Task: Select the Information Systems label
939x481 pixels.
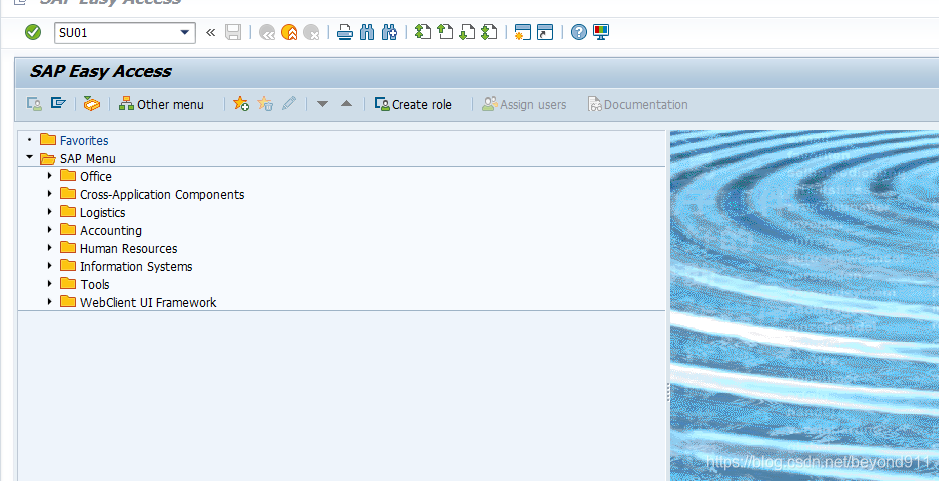Action: point(136,267)
